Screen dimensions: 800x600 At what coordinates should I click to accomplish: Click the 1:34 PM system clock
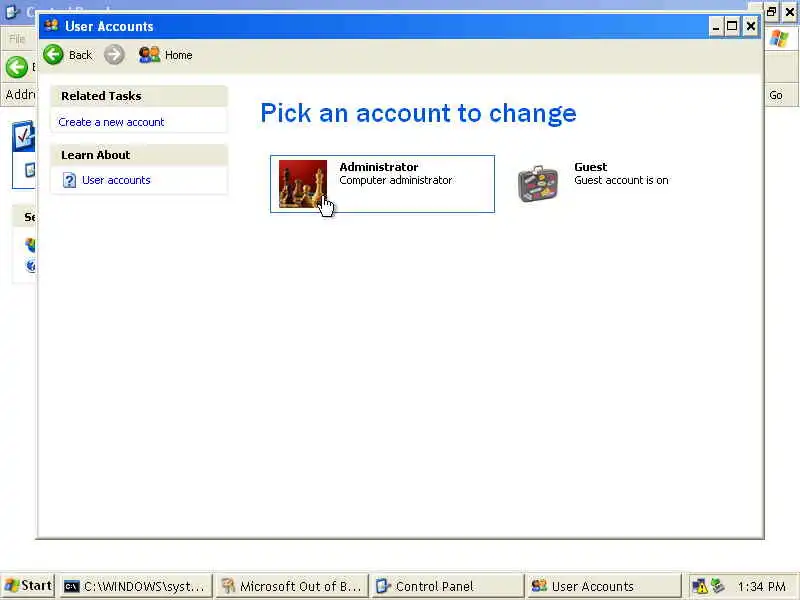(762, 587)
